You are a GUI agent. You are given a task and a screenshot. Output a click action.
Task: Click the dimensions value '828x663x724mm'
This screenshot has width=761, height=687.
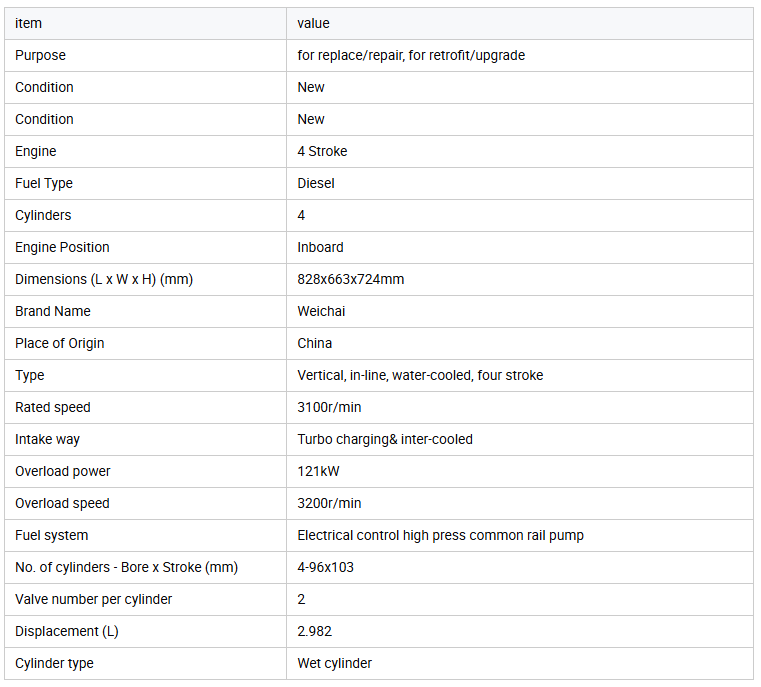(x=351, y=279)
